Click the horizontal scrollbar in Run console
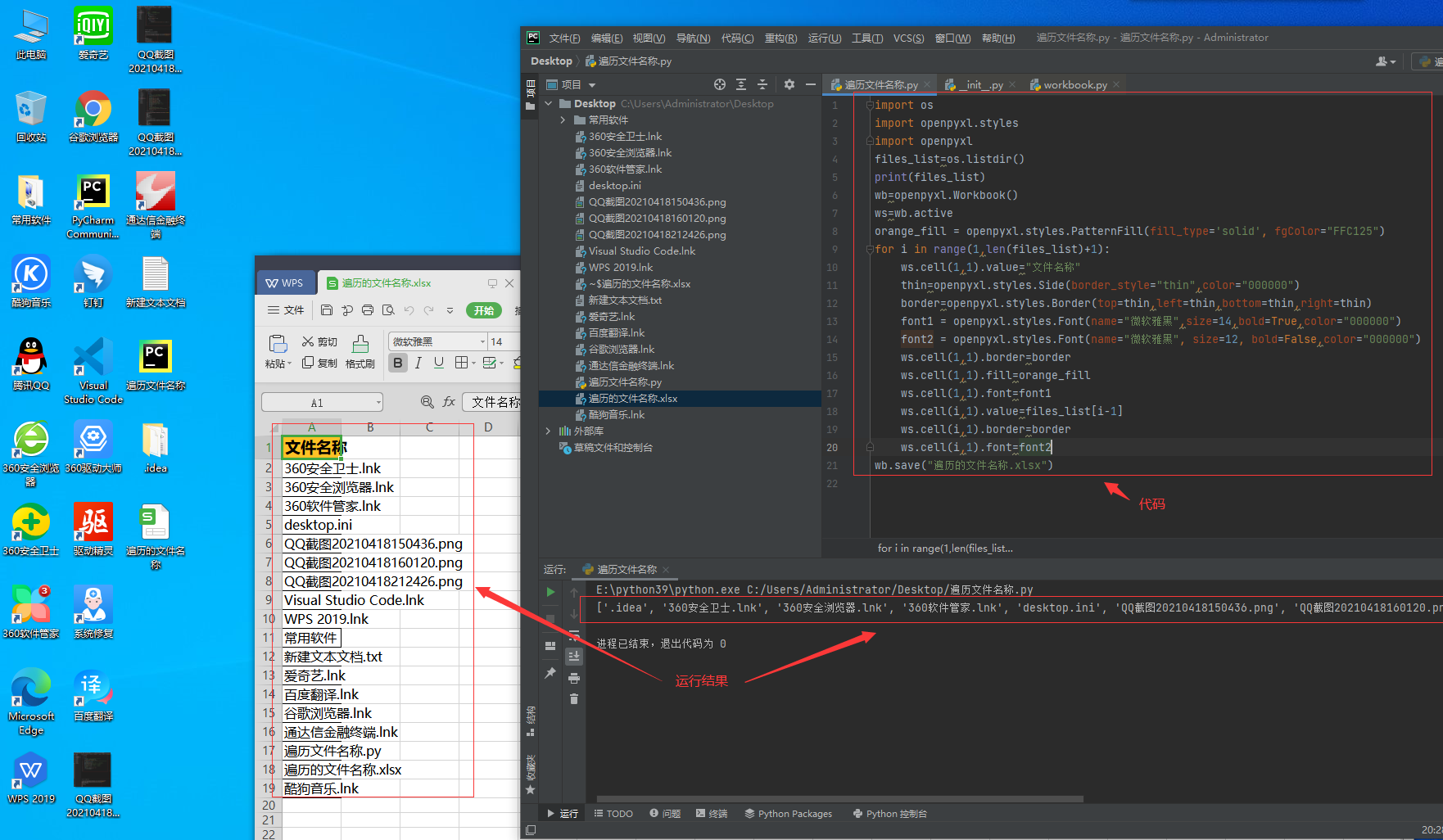Image resolution: width=1443 pixels, height=840 pixels. click(839, 799)
